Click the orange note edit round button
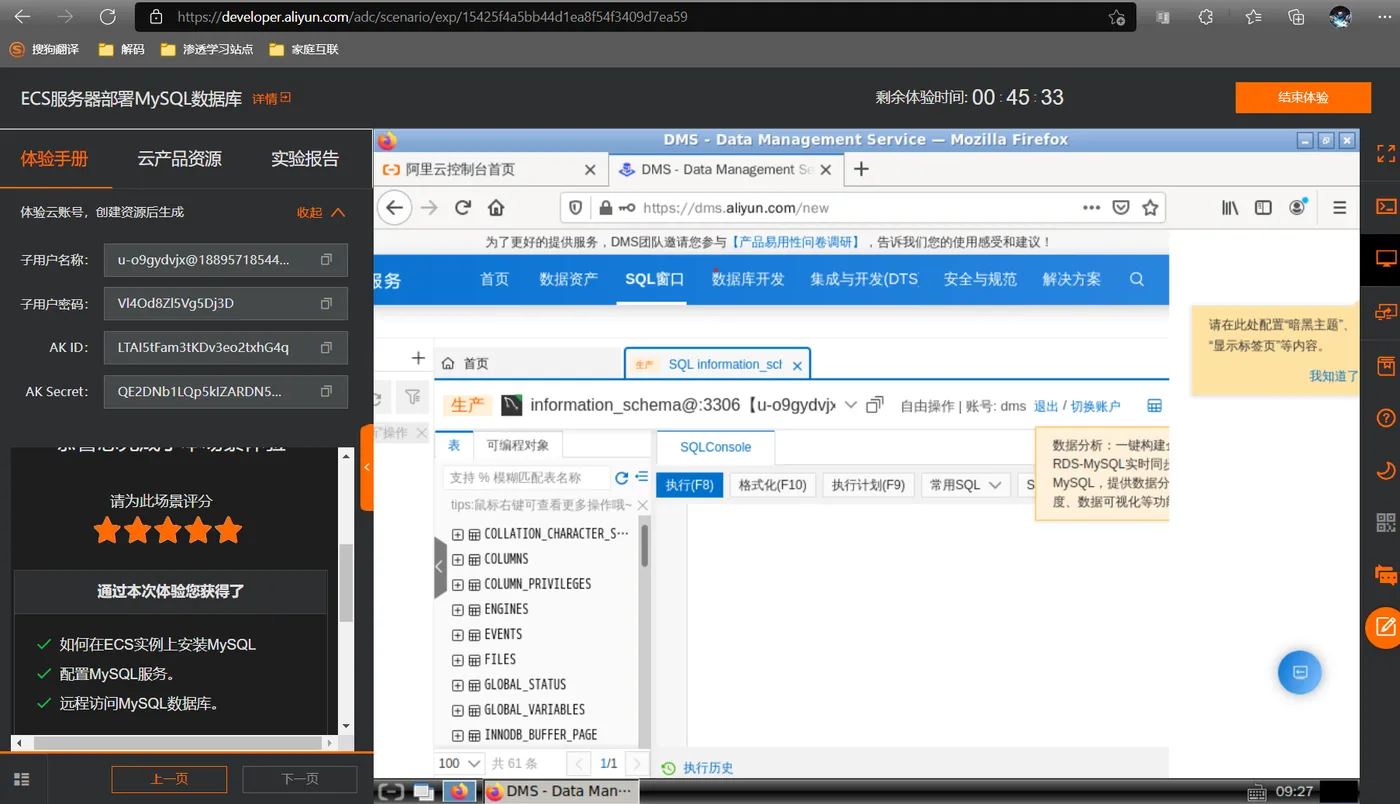Viewport: 1400px width, 804px height. (x=1385, y=627)
